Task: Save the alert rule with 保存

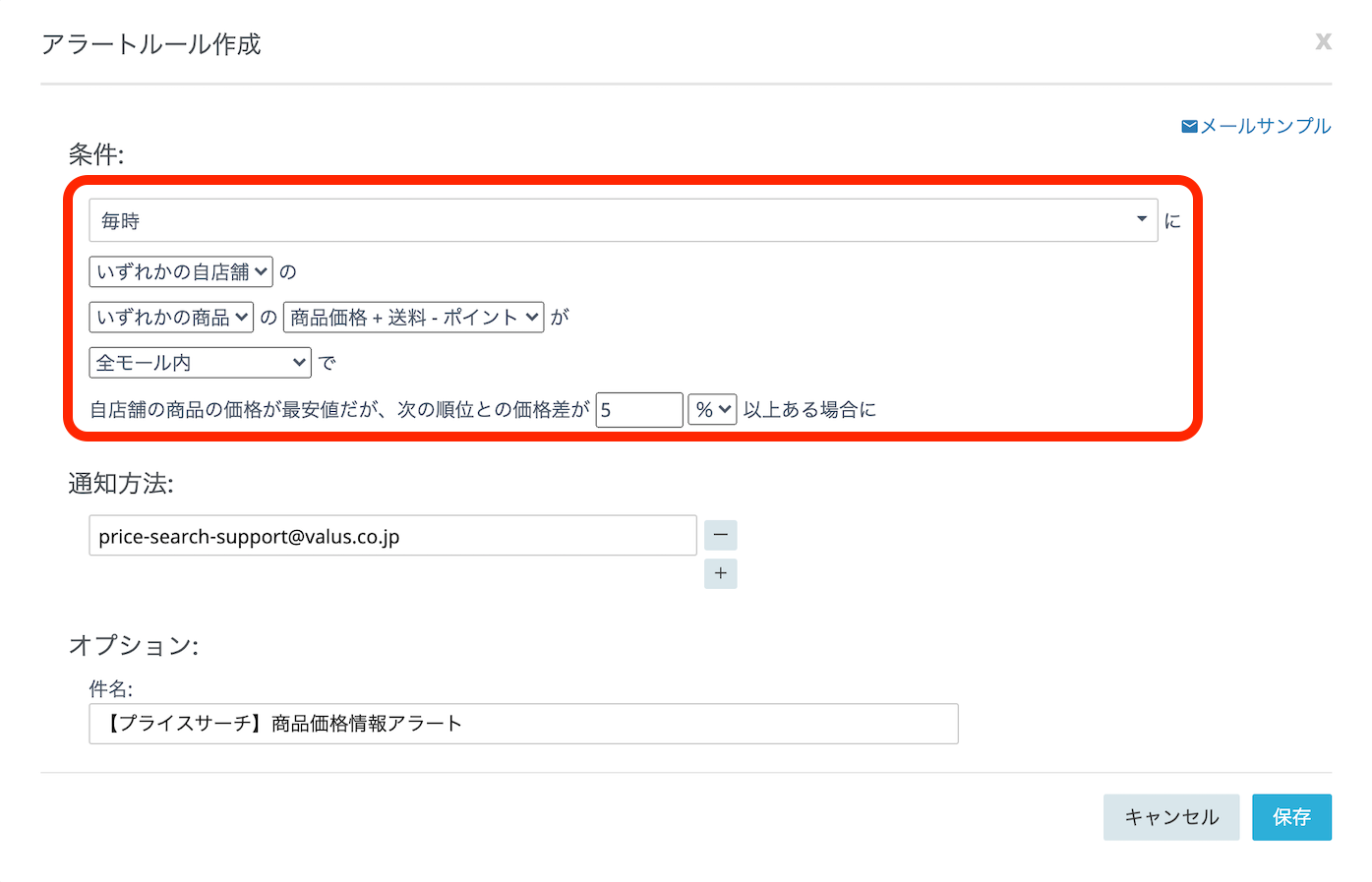Action: [x=1290, y=817]
